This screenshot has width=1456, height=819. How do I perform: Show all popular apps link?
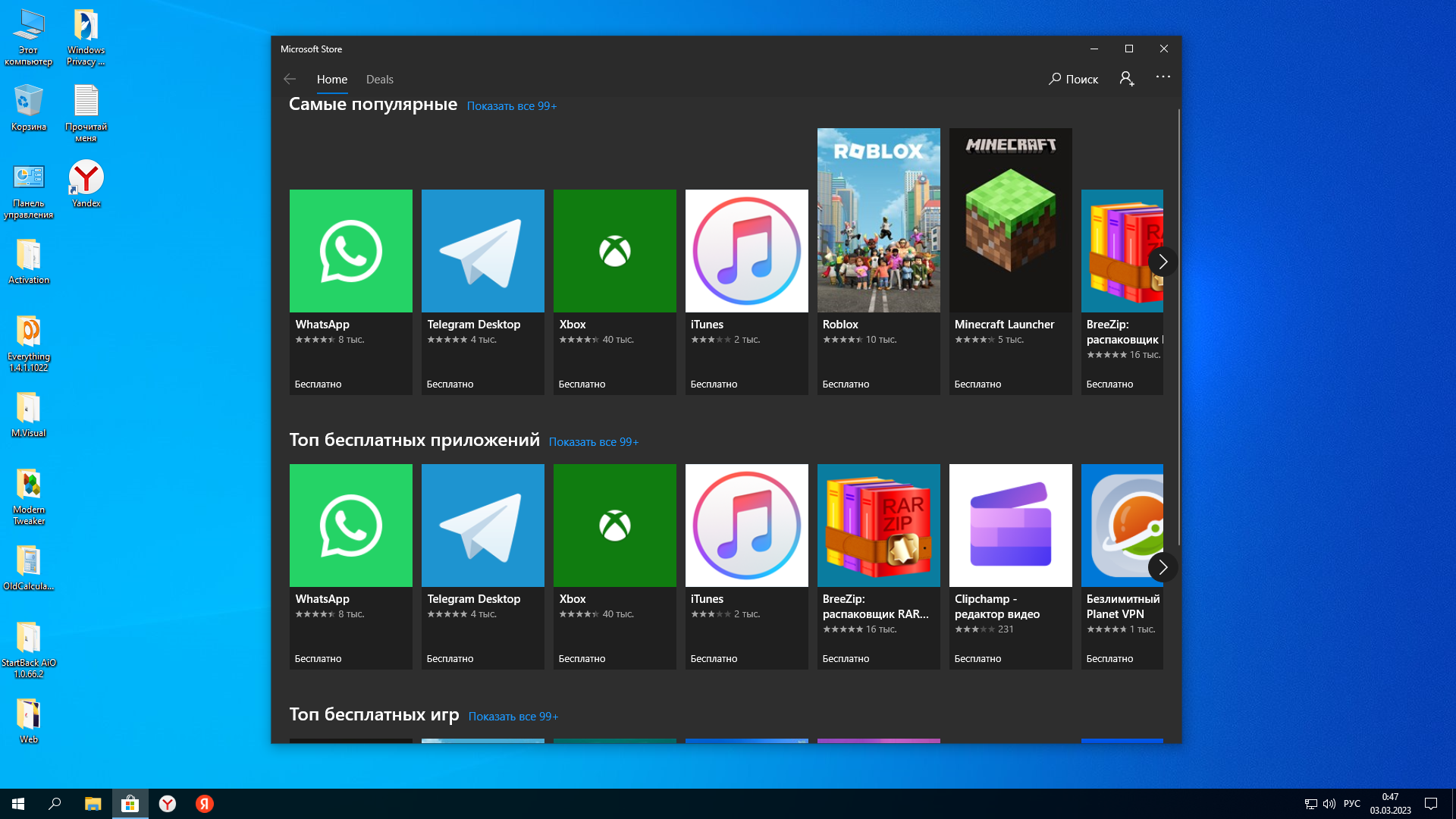pos(512,106)
